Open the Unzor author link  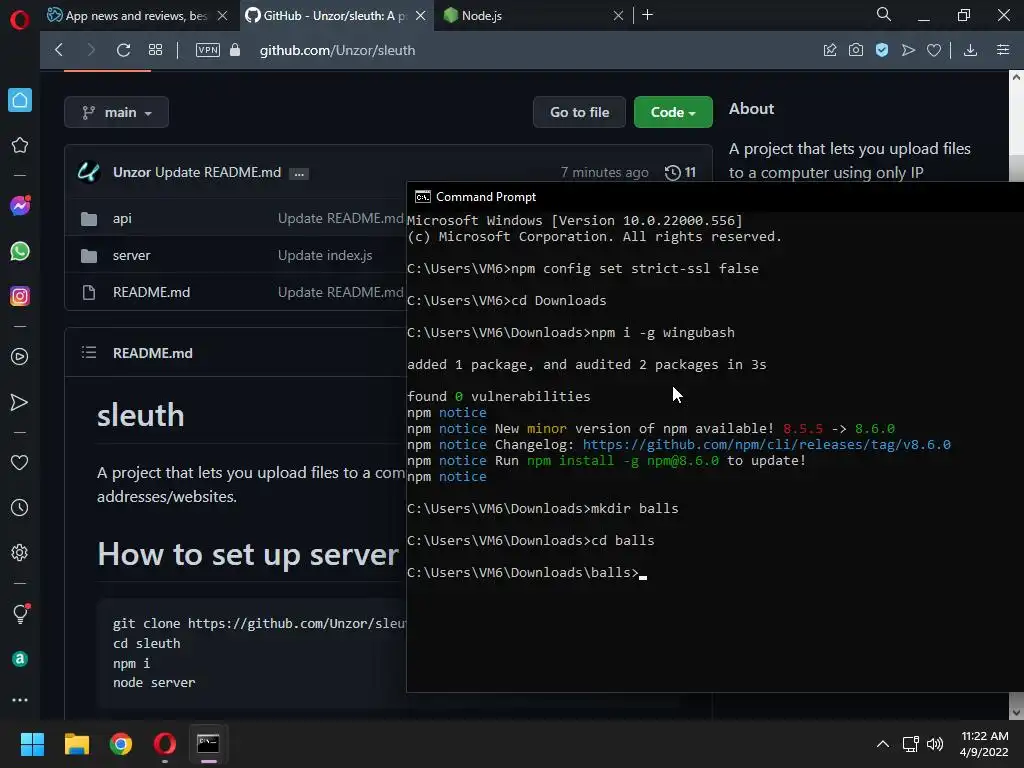point(132,172)
